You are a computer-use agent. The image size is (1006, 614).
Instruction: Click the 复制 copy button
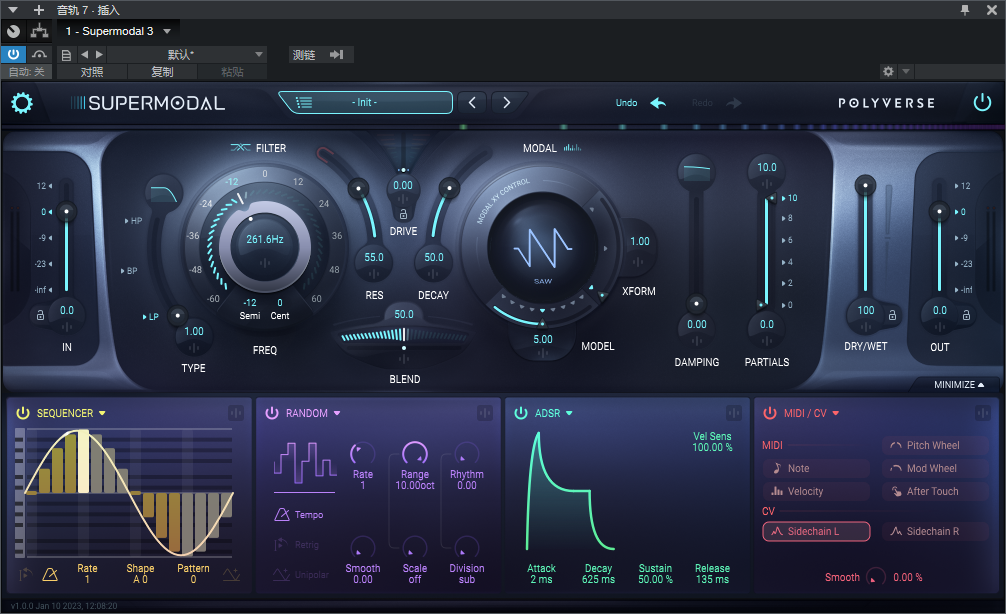(162, 72)
